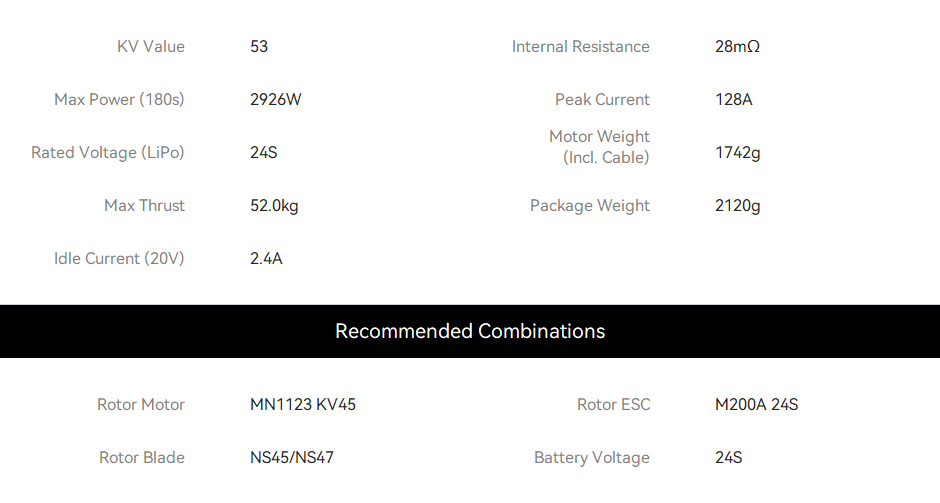Click the KV Value label

pyautogui.click(x=150, y=47)
